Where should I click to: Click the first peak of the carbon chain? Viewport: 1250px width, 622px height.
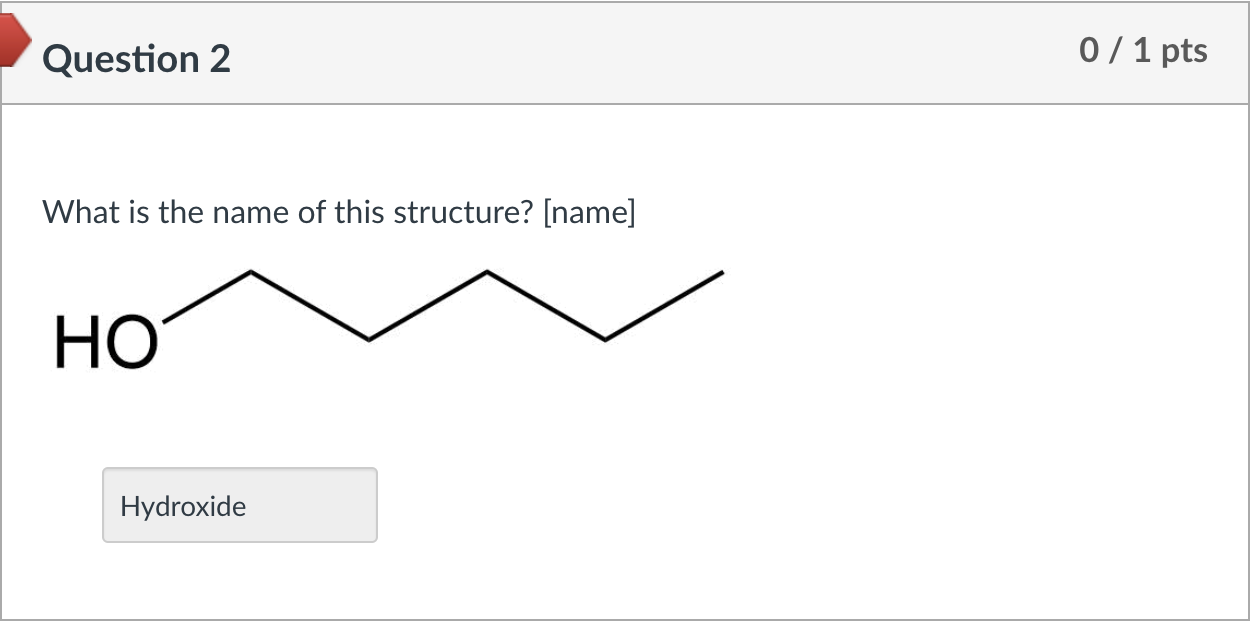tap(250, 272)
